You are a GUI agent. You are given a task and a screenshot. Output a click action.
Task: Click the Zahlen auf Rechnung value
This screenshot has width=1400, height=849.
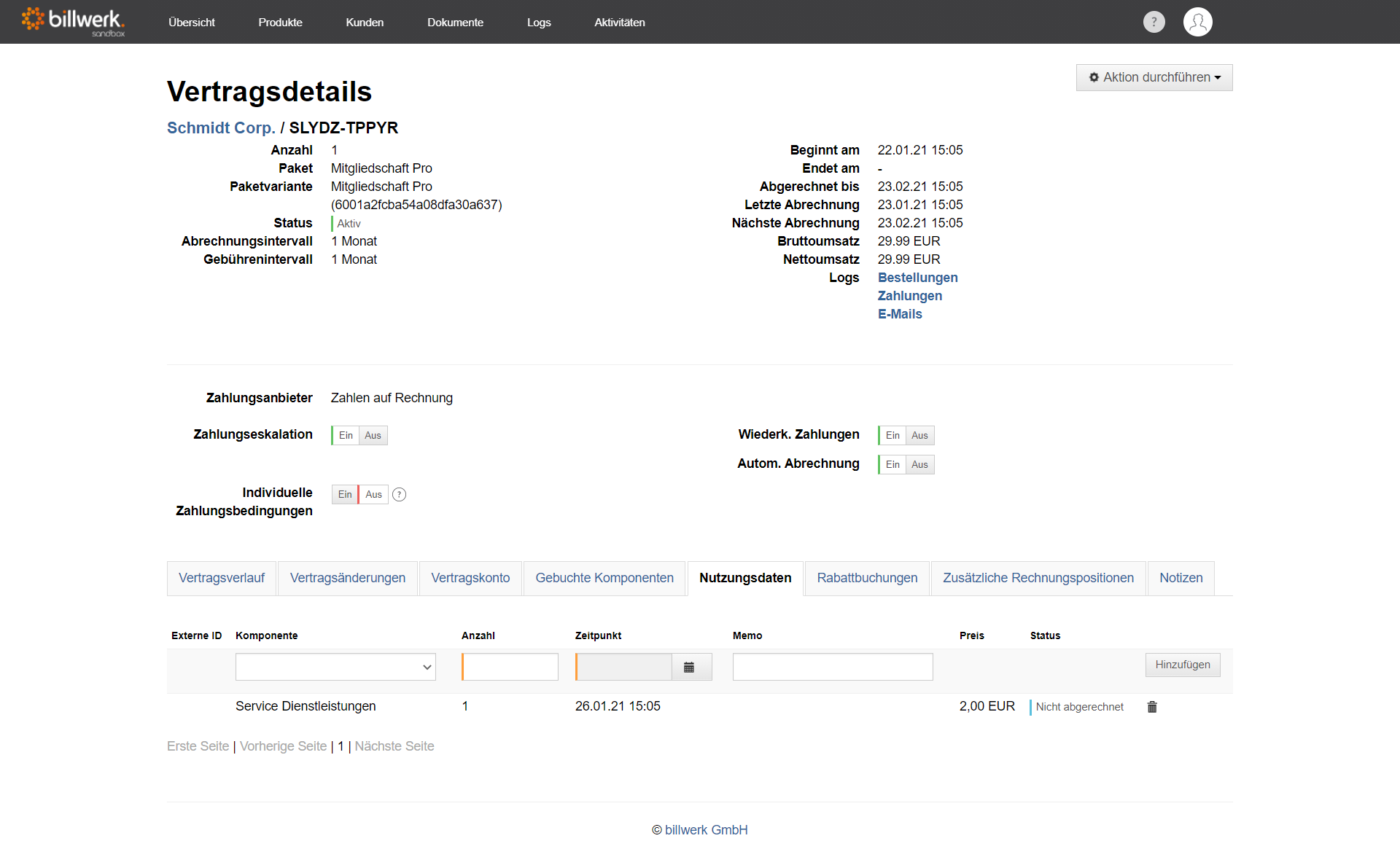point(392,398)
